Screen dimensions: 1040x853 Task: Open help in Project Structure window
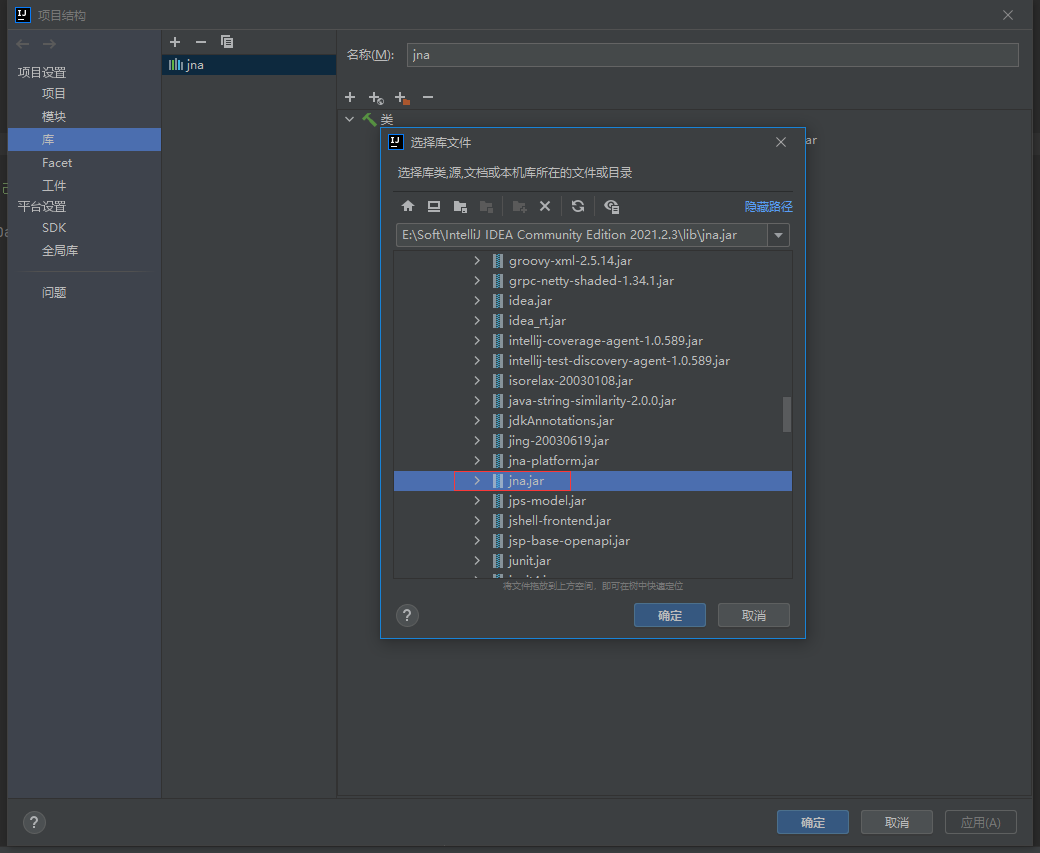point(34,822)
